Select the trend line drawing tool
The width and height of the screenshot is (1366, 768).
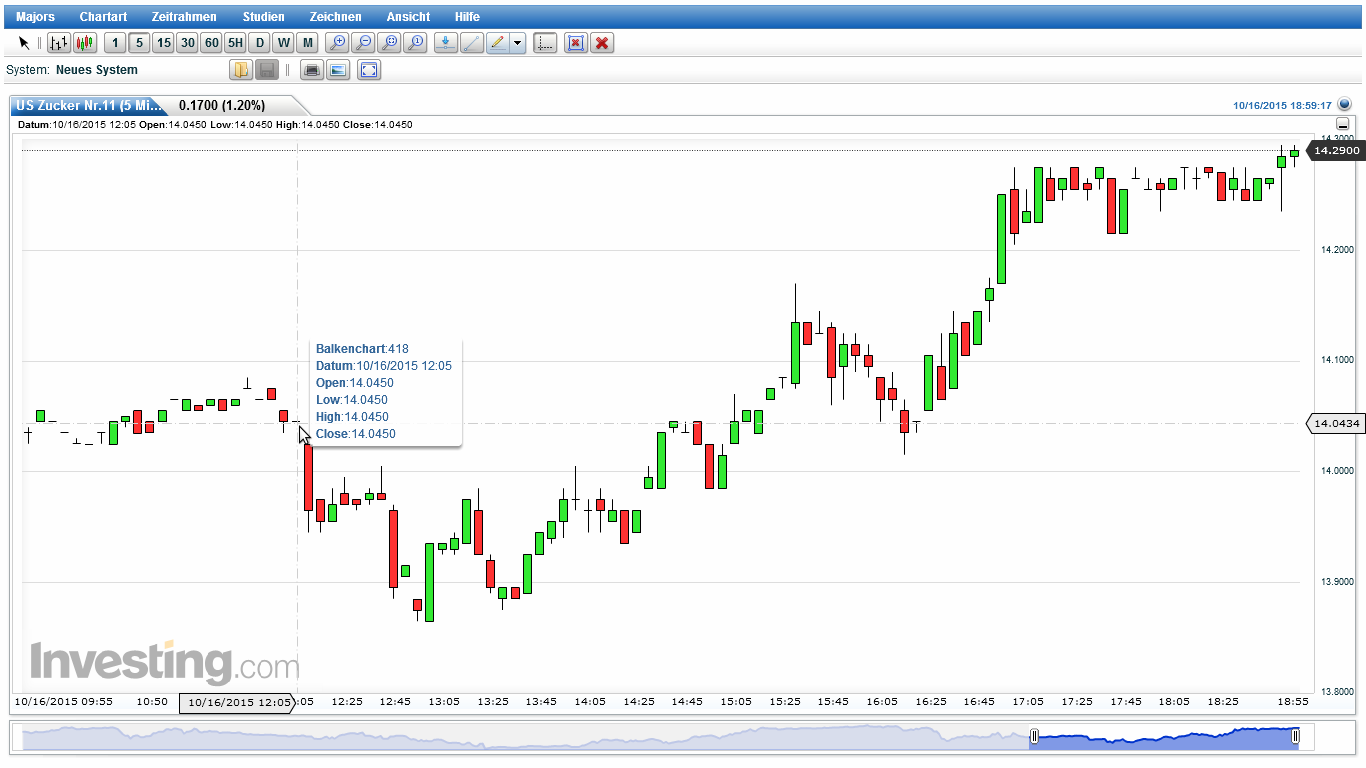472,43
